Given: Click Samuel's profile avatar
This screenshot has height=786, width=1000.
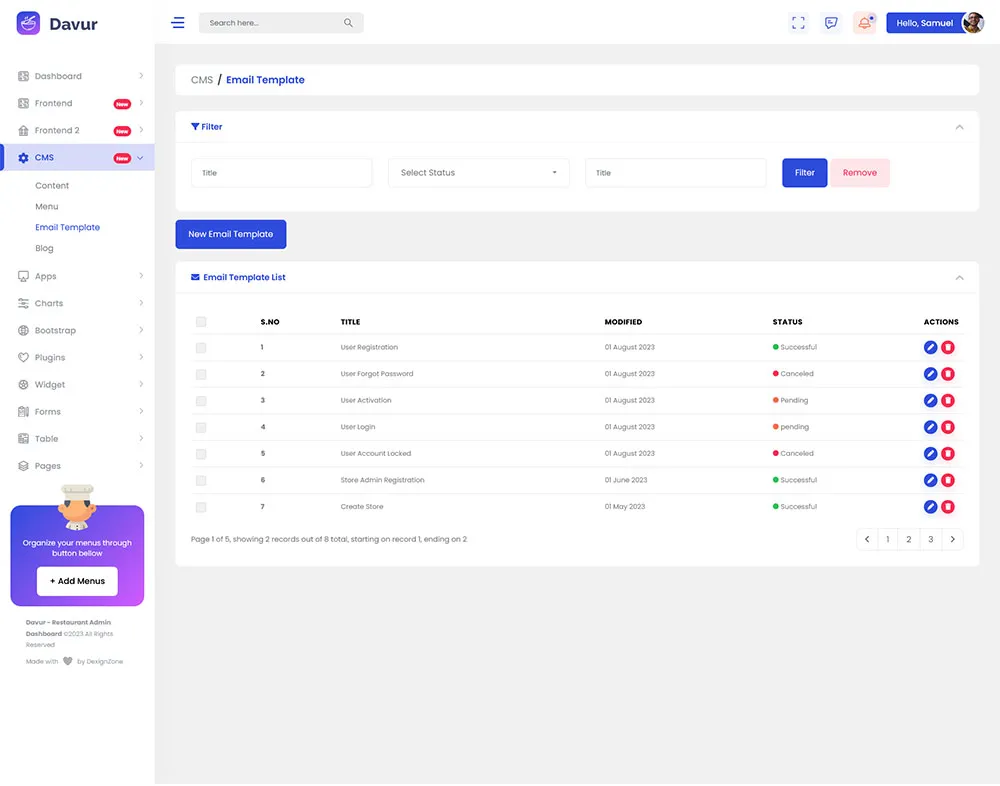Looking at the screenshot, I should pyautogui.click(x=973, y=23).
